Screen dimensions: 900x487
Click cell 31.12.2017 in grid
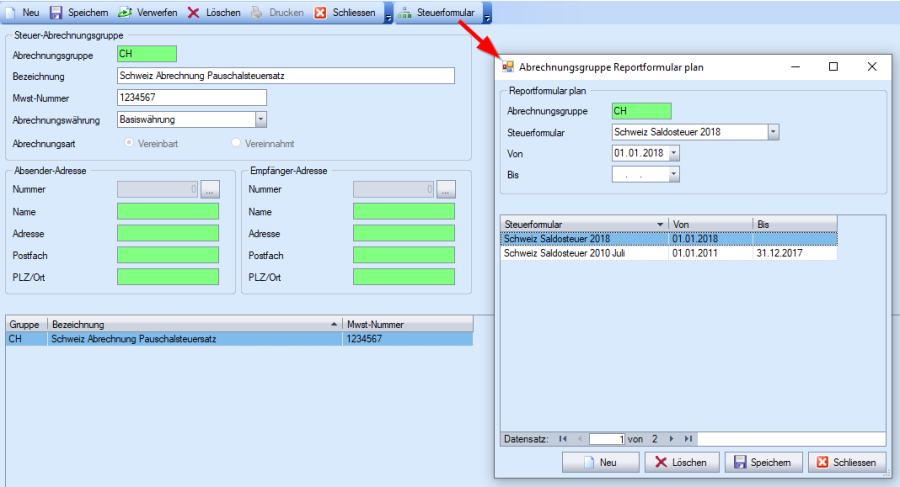pos(795,253)
